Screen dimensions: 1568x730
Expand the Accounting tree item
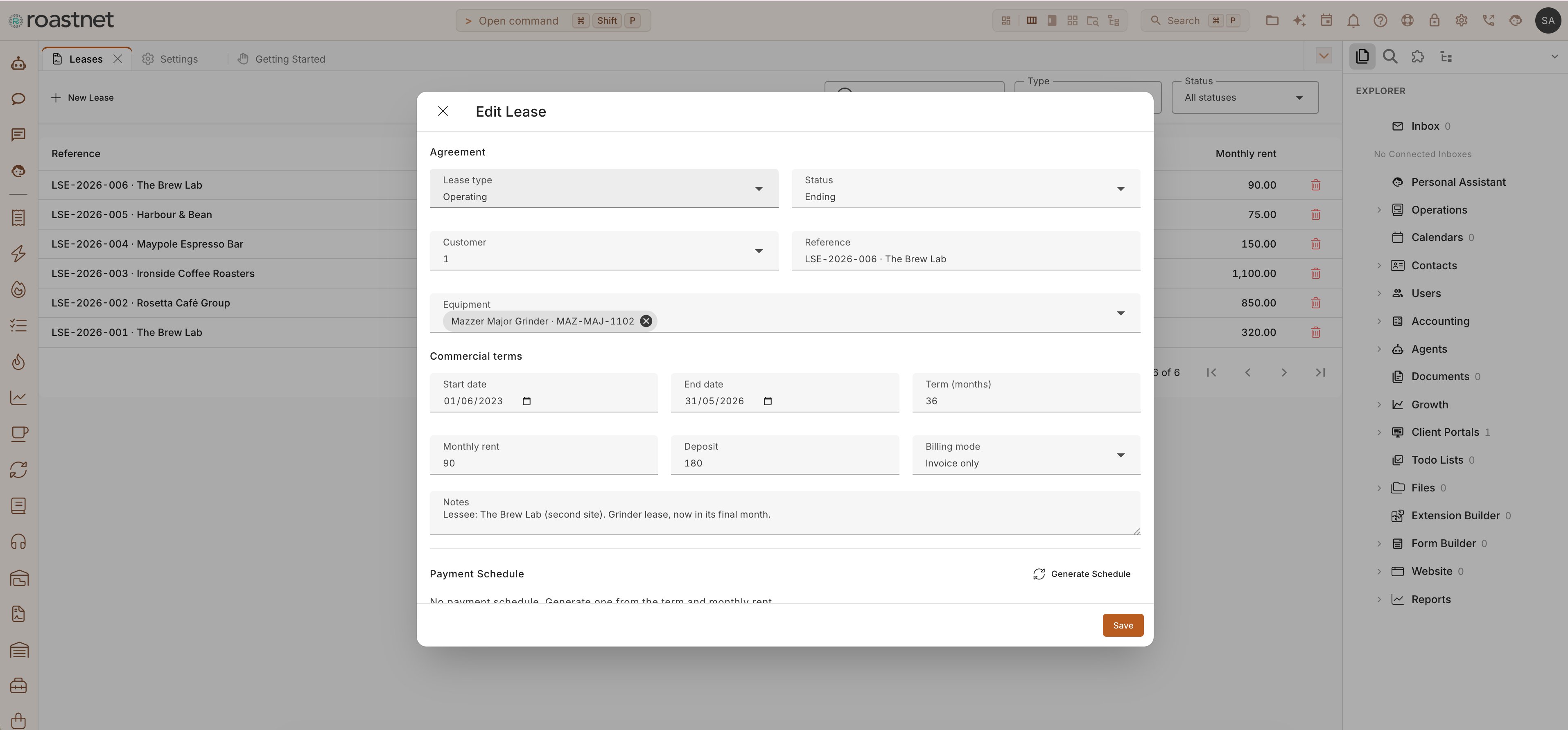1379,321
